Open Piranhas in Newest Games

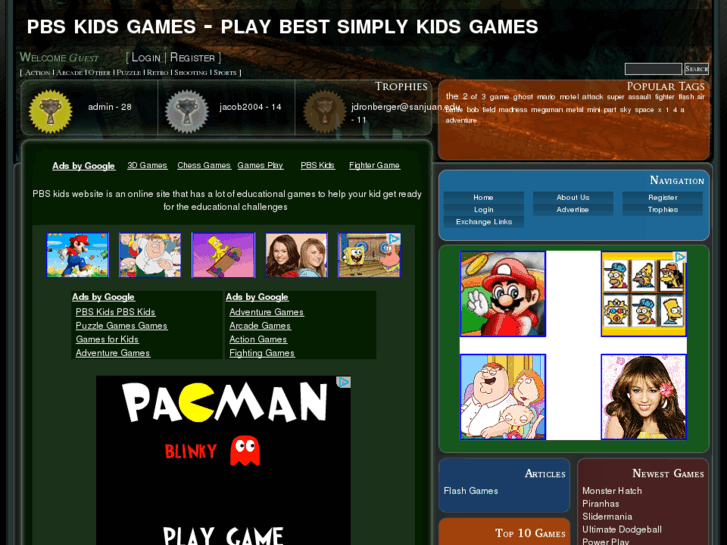(600, 504)
